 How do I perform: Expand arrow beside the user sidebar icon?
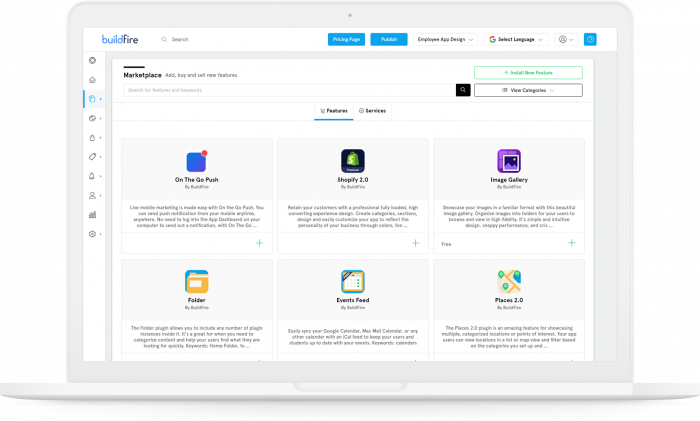101,196
